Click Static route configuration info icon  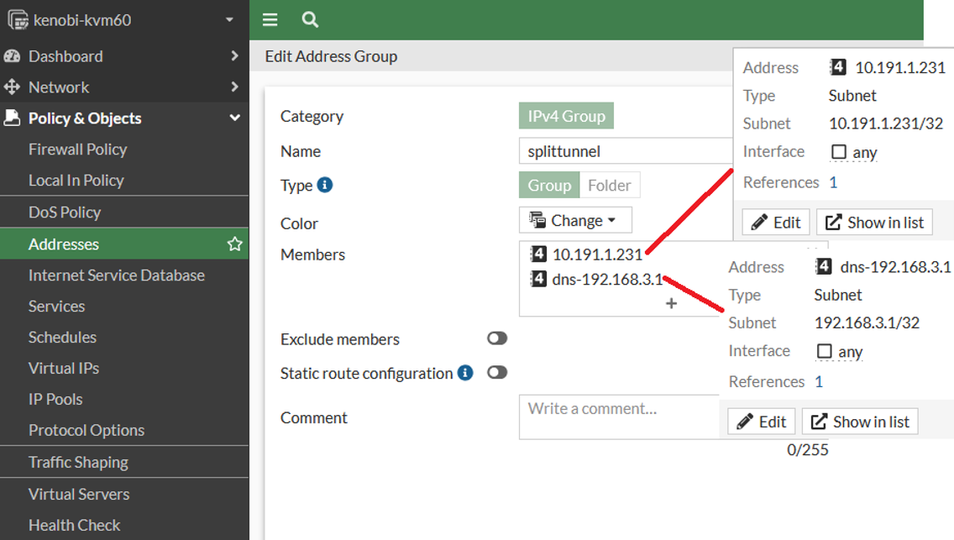[465, 373]
